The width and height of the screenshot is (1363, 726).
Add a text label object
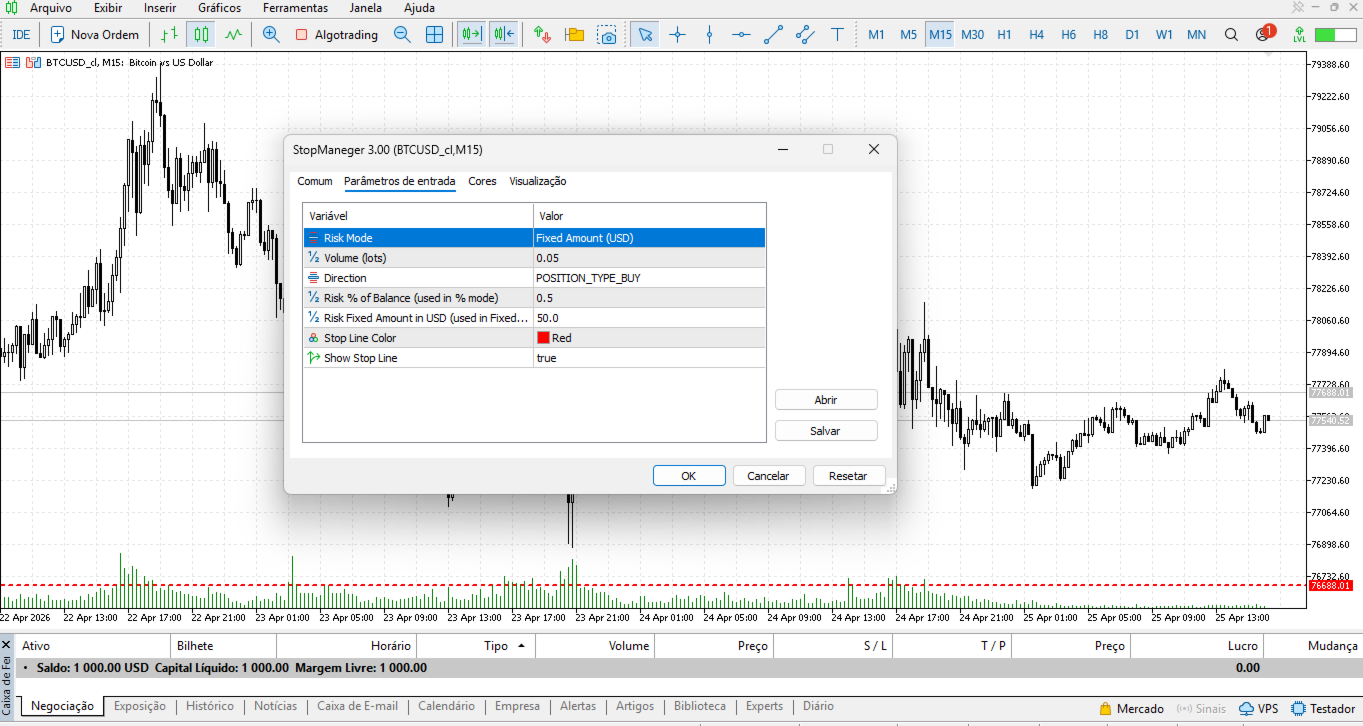click(837, 35)
